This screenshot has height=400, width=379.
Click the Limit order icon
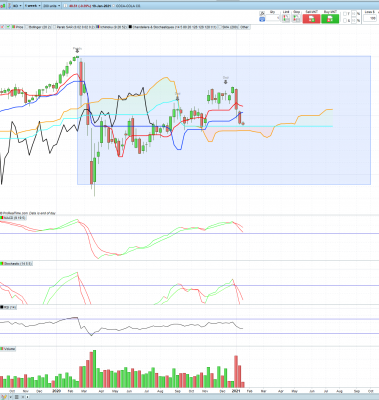click(x=286, y=19)
